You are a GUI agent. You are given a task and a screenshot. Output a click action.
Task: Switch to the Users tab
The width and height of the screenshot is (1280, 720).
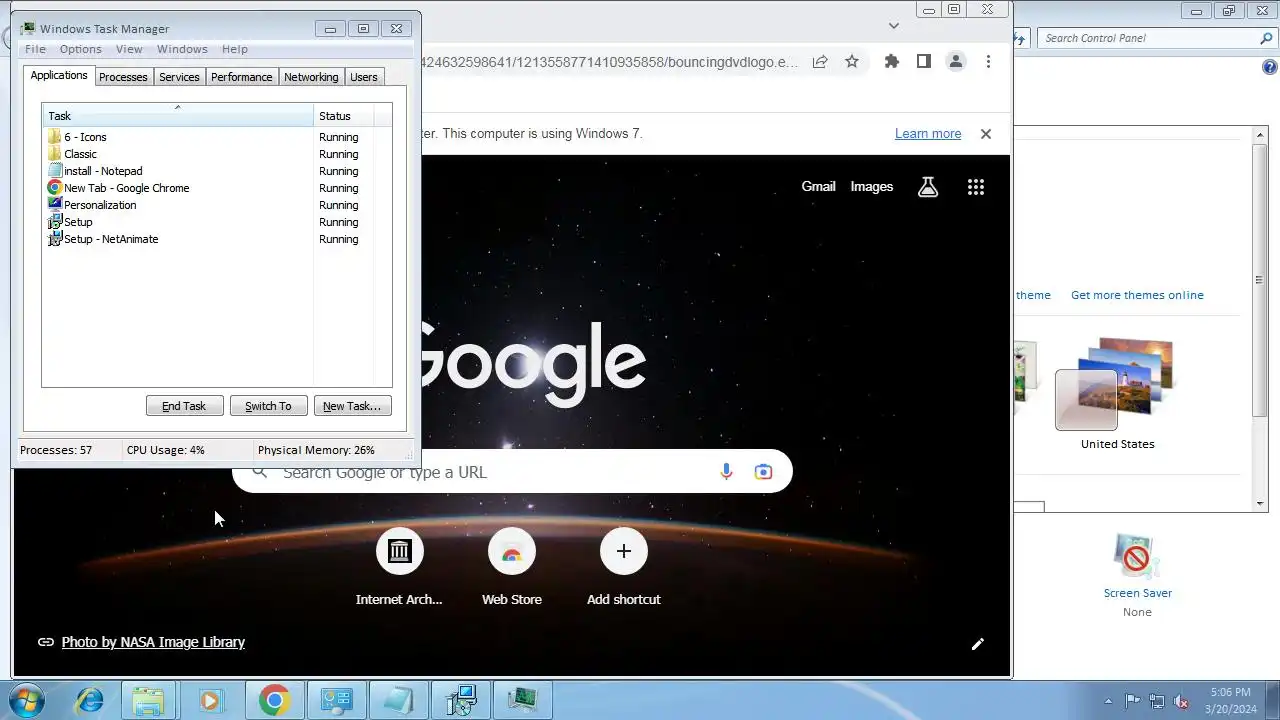(364, 77)
